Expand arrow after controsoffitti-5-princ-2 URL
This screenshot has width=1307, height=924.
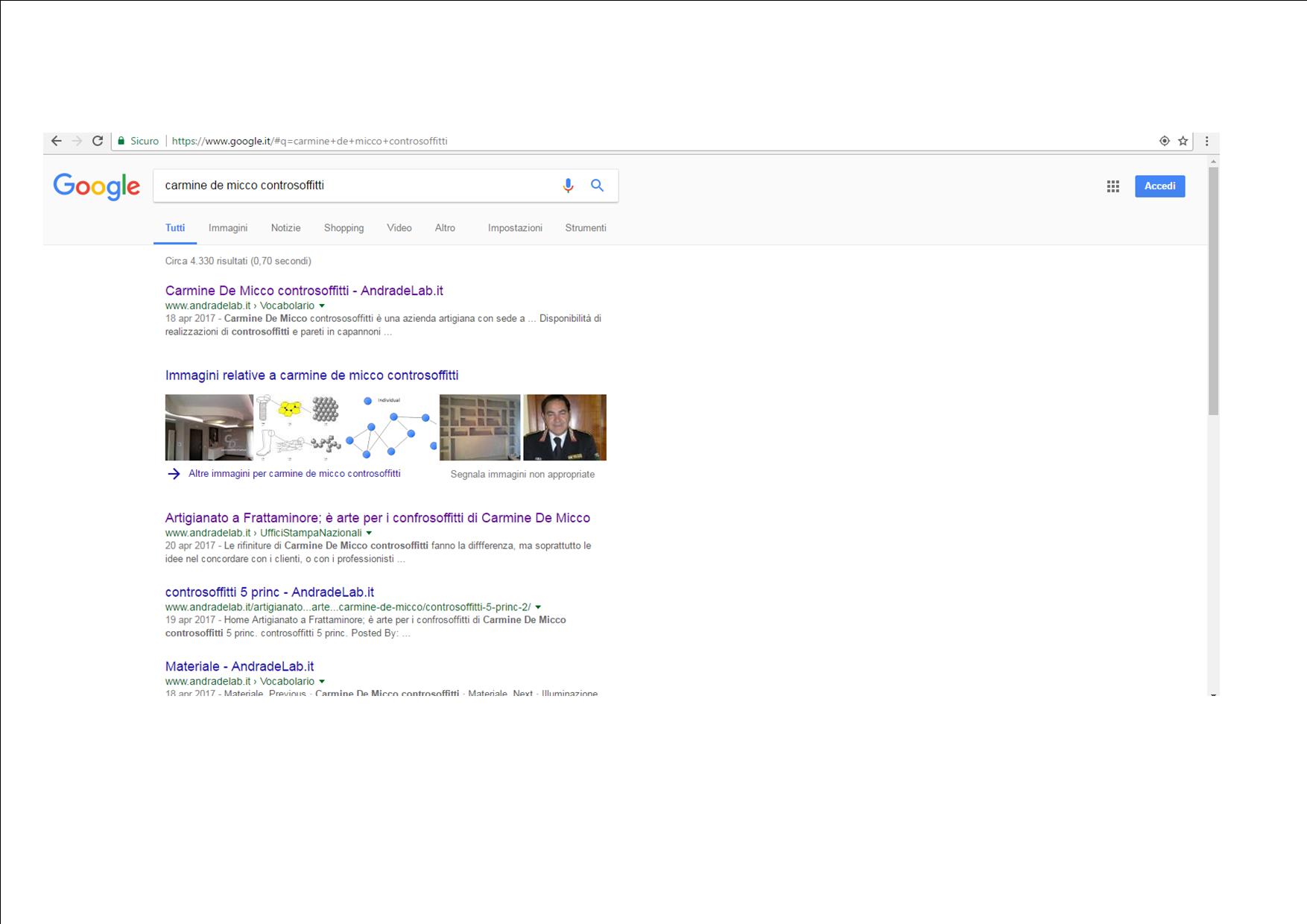538,607
